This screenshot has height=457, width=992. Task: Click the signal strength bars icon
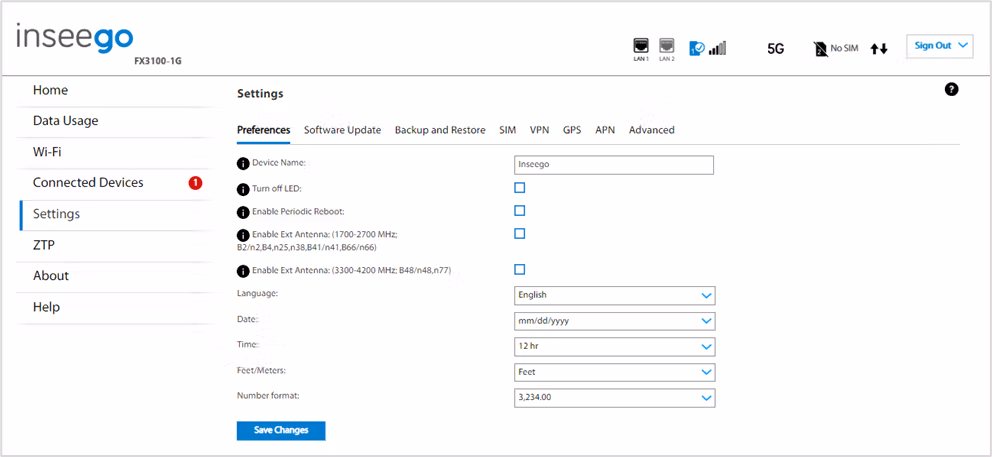(717, 48)
